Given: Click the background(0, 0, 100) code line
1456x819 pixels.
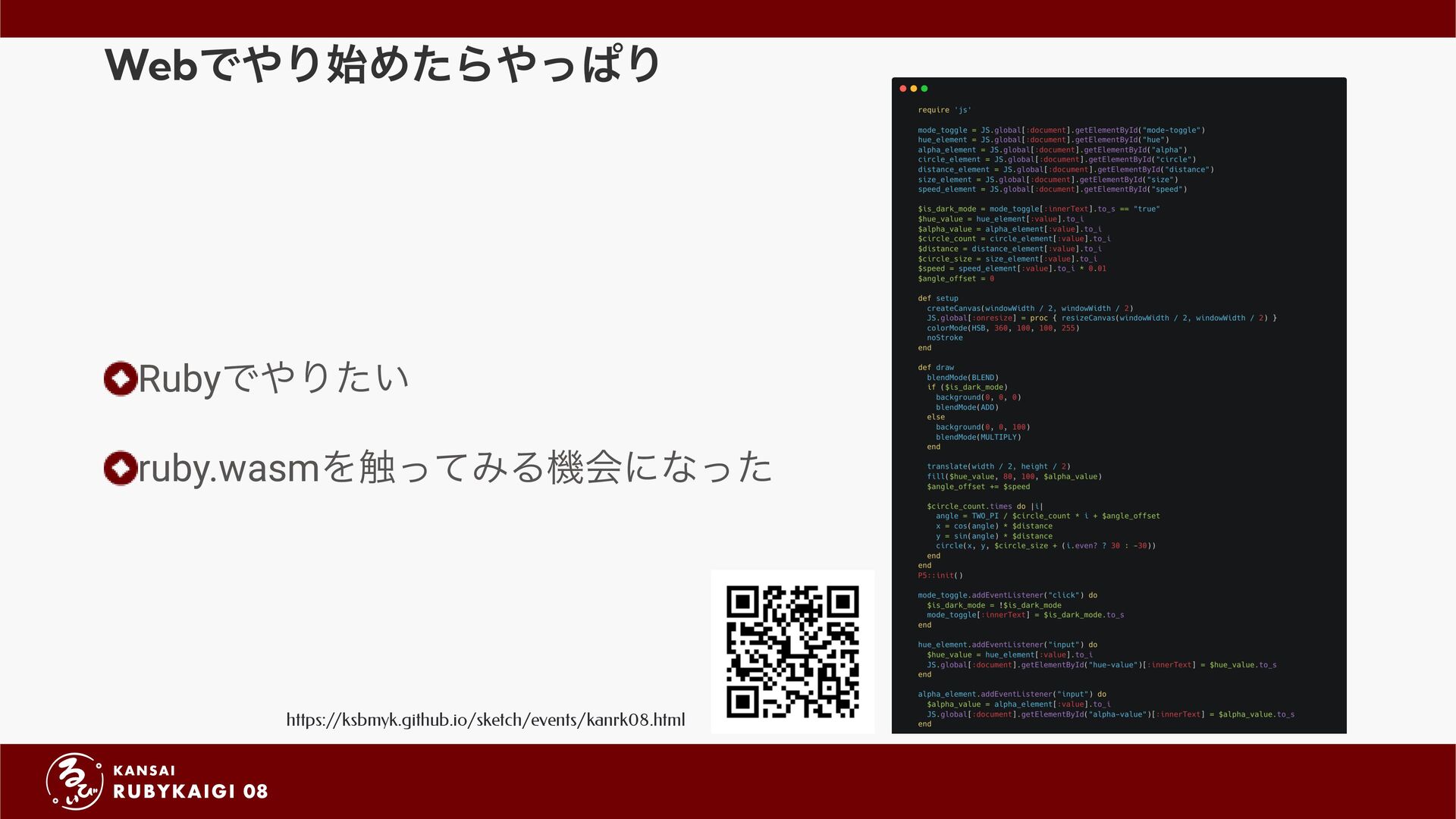Looking at the screenshot, I should (983, 428).
